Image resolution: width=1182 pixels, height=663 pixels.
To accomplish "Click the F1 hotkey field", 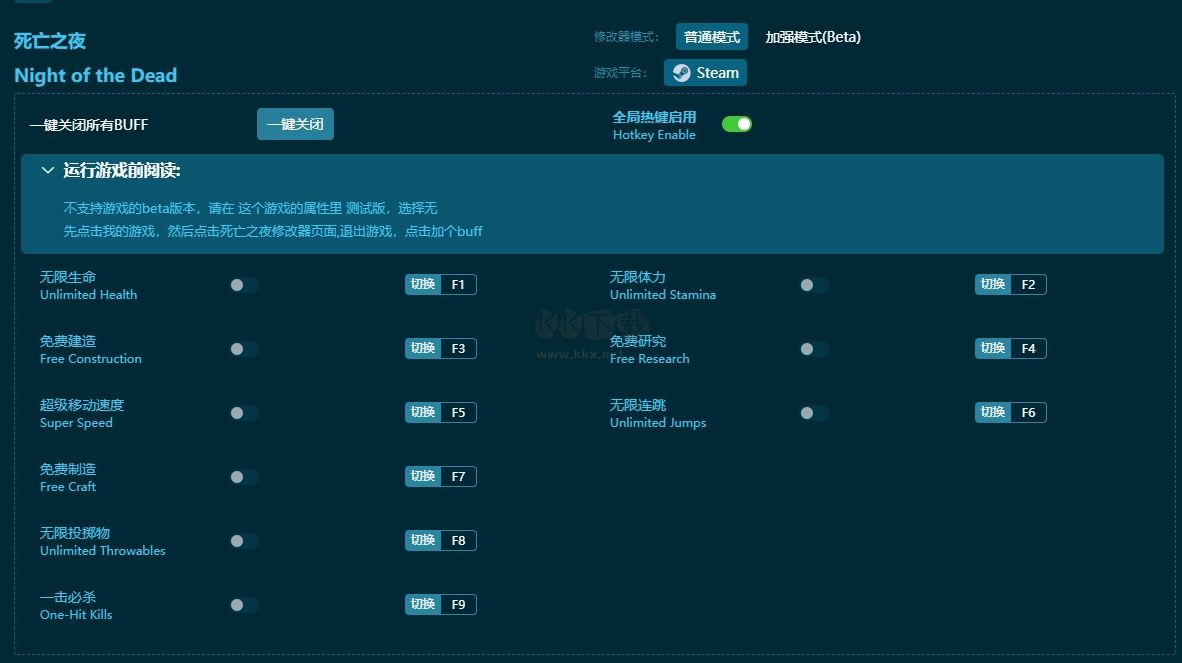I will [x=458, y=284].
